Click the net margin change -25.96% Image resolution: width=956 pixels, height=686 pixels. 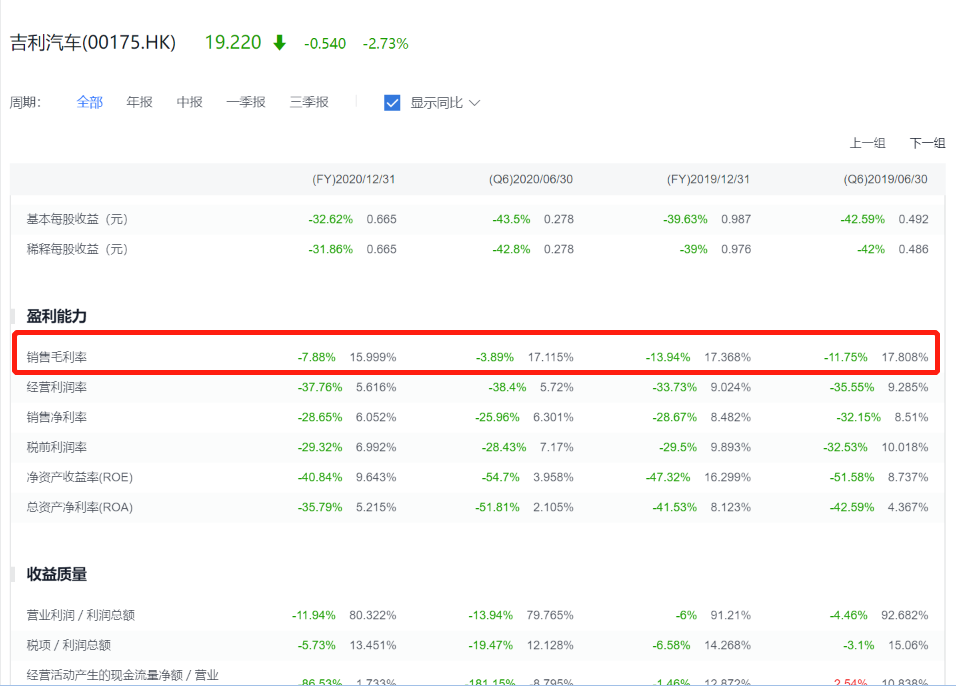(498, 417)
